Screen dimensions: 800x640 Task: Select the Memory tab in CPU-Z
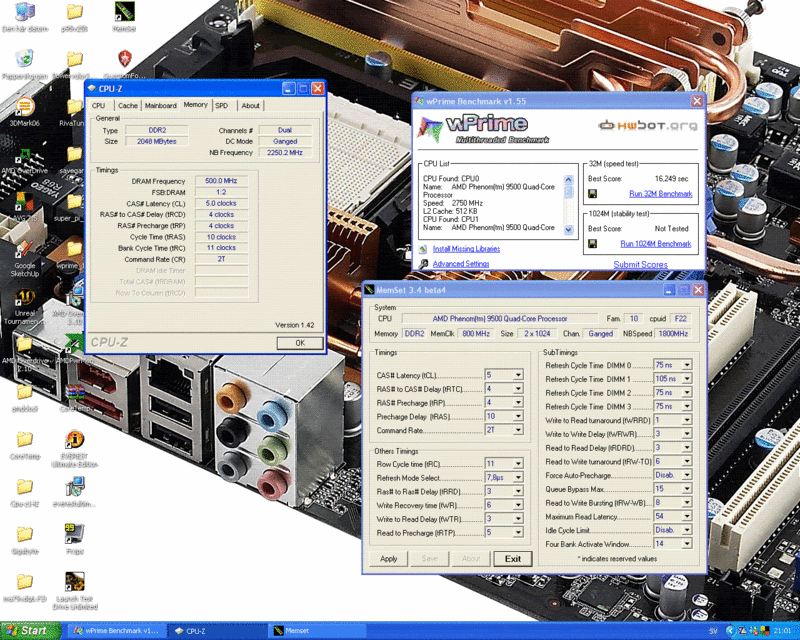coord(195,105)
